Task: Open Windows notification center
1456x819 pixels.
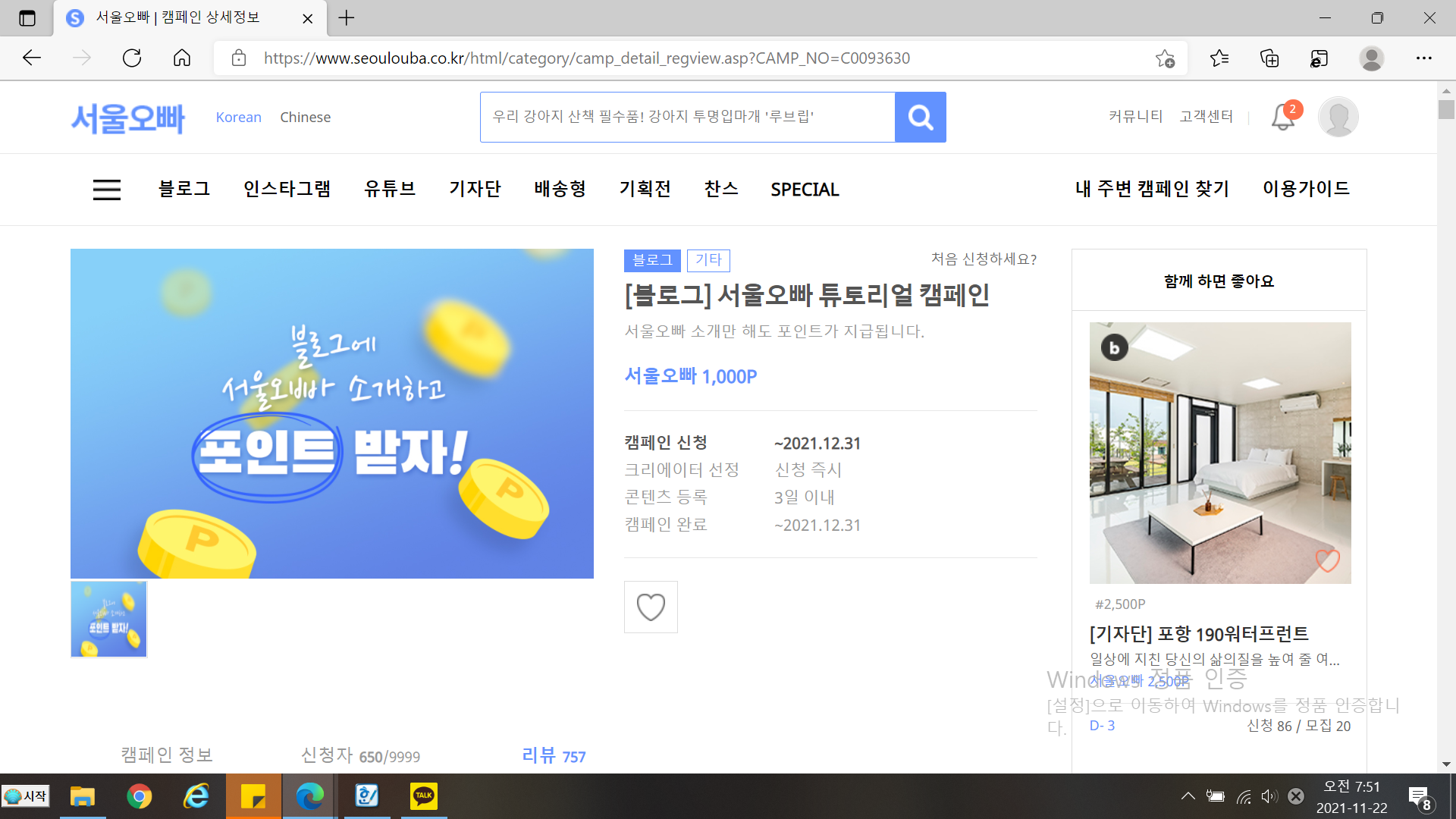Action: tap(1419, 797)
